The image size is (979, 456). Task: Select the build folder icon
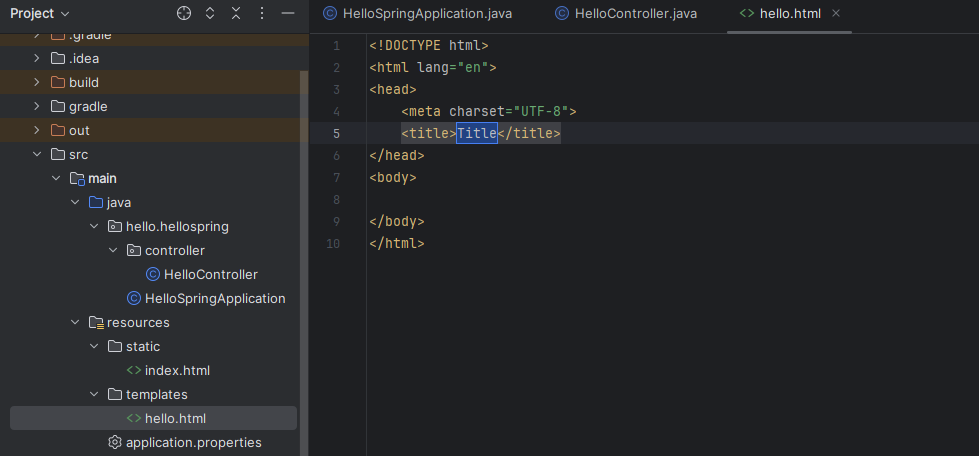pyautogui.click(x=58, y=82)
